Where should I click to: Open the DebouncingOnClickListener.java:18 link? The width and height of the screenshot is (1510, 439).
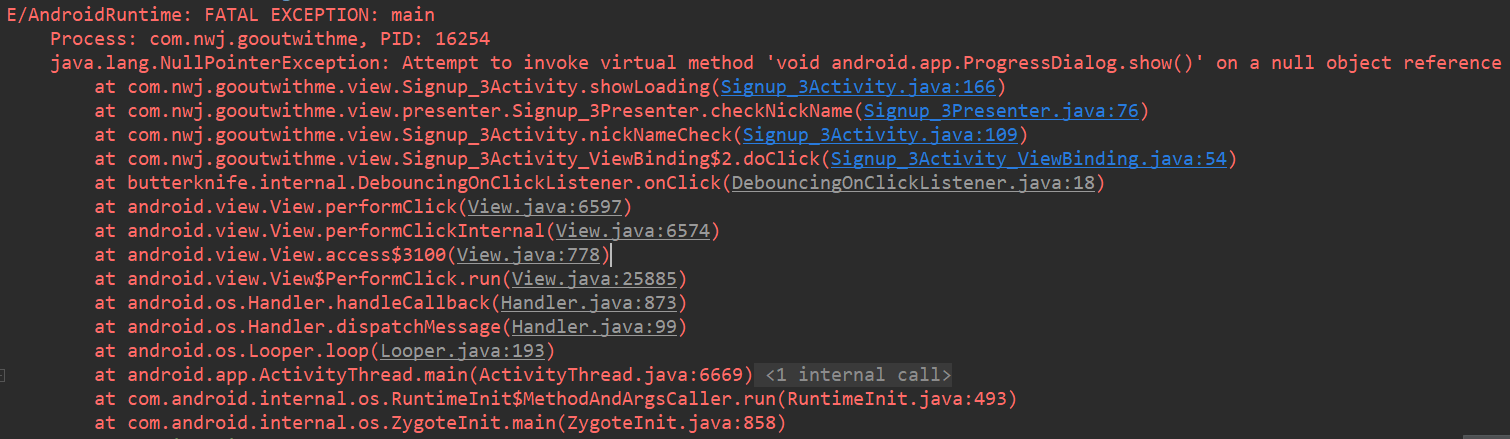pos(913,183)
